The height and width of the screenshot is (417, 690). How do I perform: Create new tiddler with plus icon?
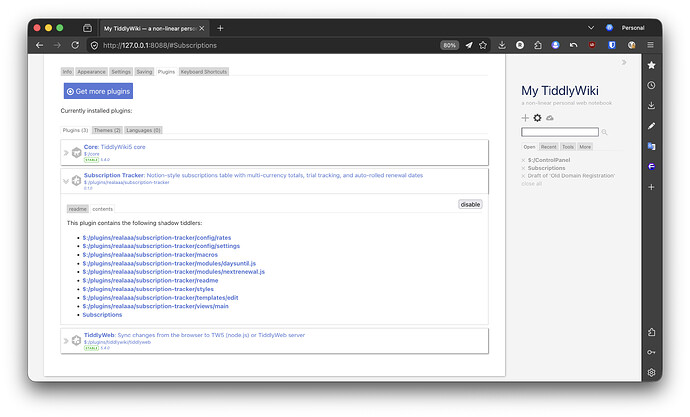coord(525,118)
